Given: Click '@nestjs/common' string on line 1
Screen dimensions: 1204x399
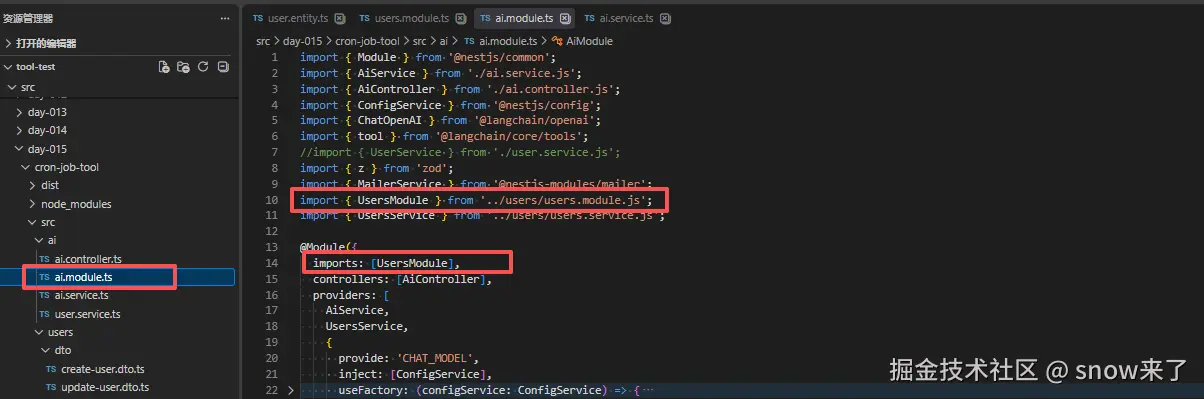Looking at the screenshot, I should pyautogui.click(x=497, y=57).
